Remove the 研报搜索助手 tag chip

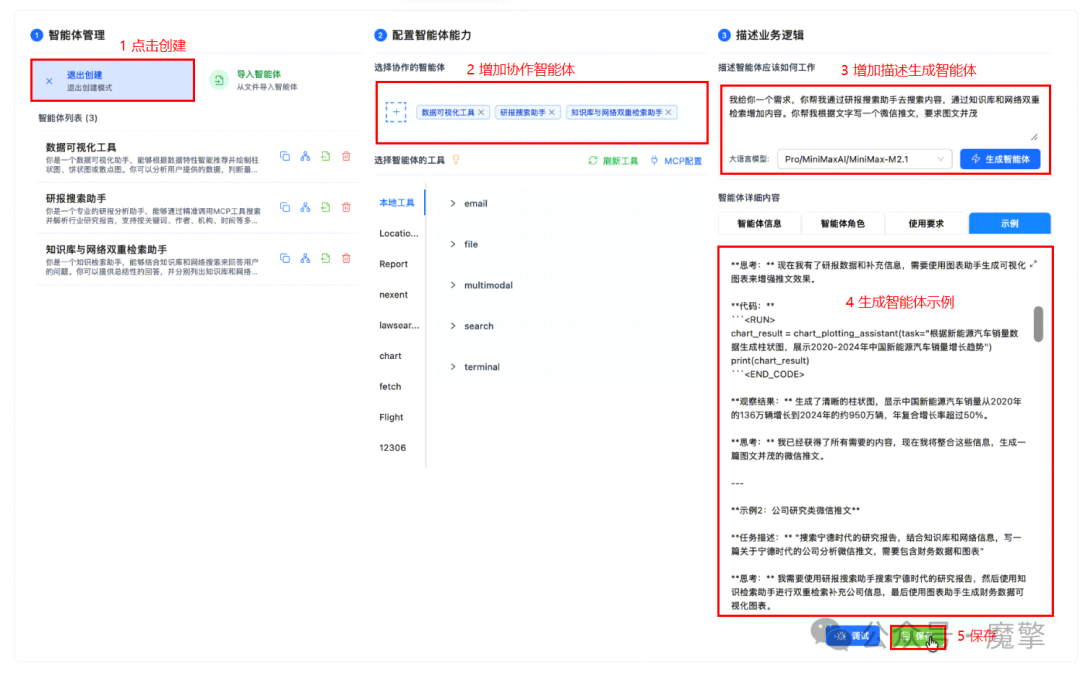(553, 112)
